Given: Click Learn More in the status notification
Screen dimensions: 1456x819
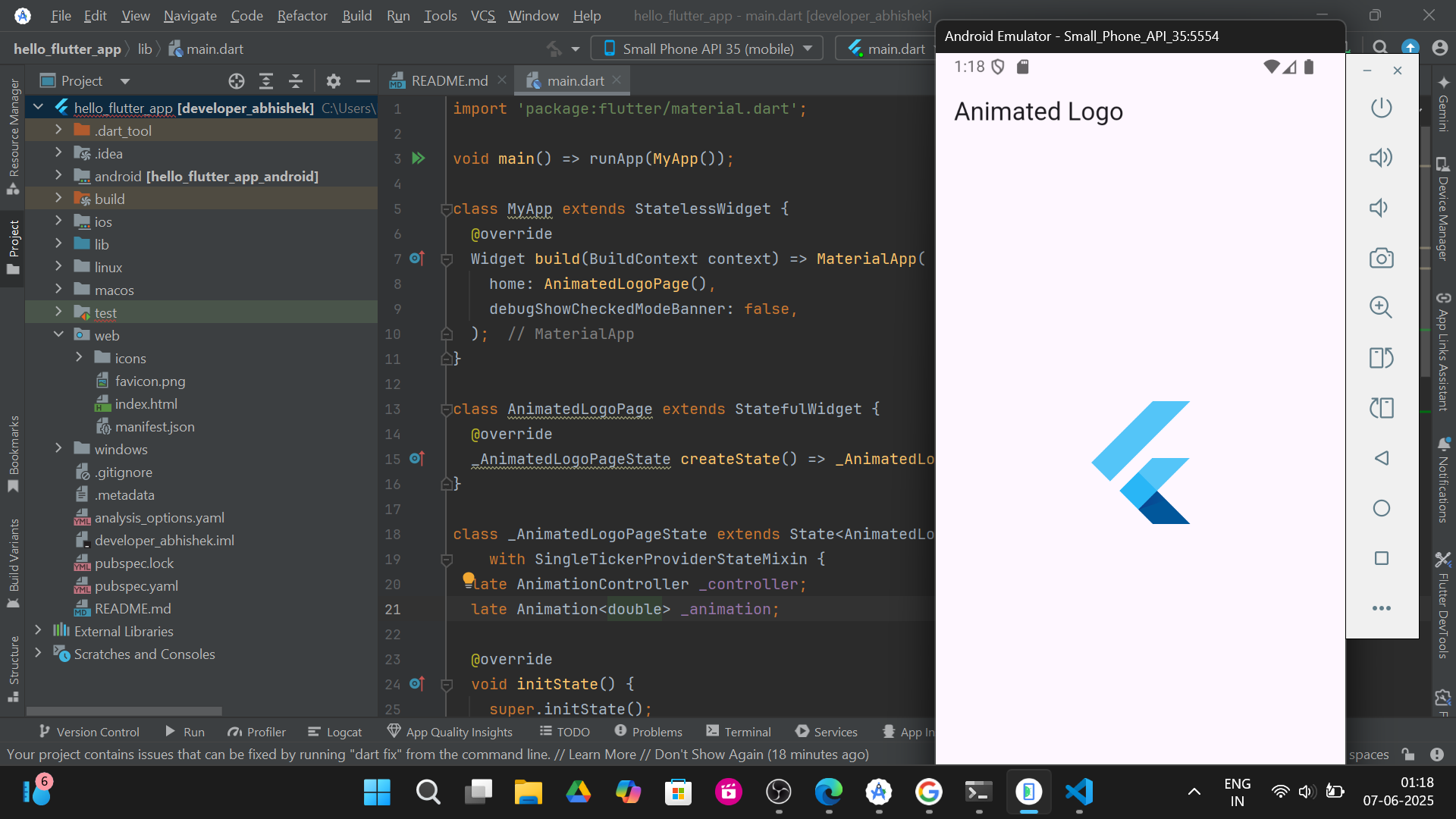Looking at the screenshot, I should (602, 755).
